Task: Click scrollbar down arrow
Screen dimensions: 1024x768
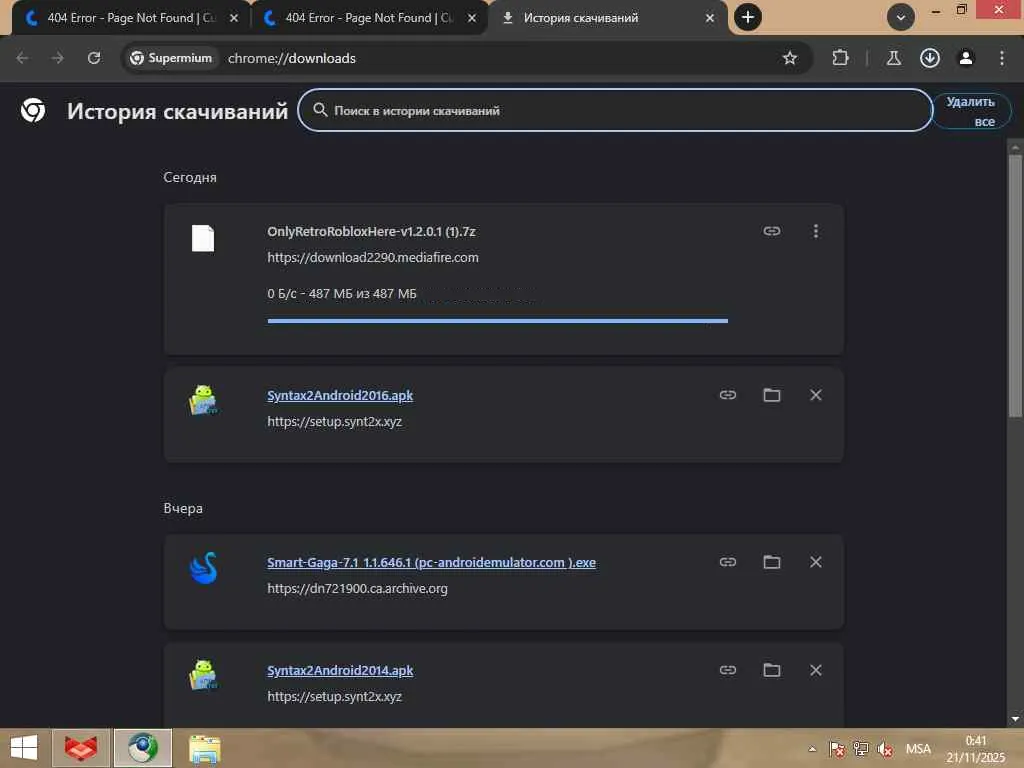Action: pyautogui.click(x=1015, y=719)
